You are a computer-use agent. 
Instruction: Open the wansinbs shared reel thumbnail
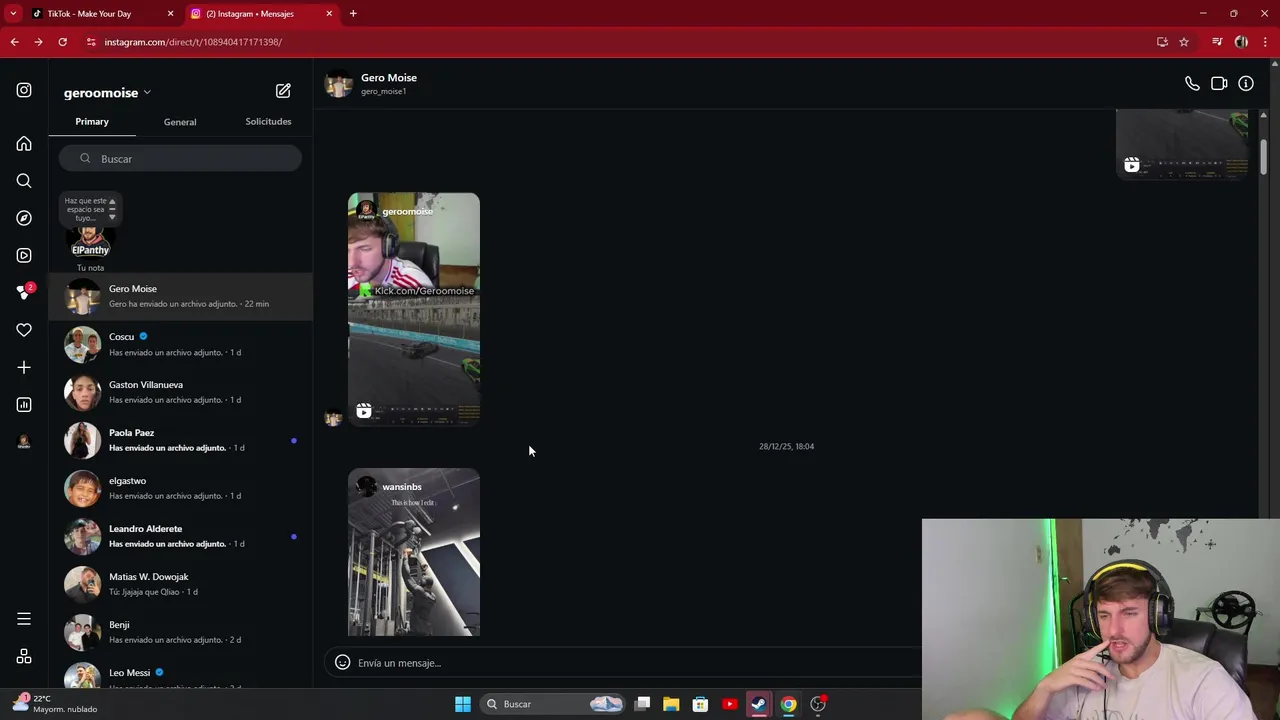pyautogui.click(x=414, y=552)
